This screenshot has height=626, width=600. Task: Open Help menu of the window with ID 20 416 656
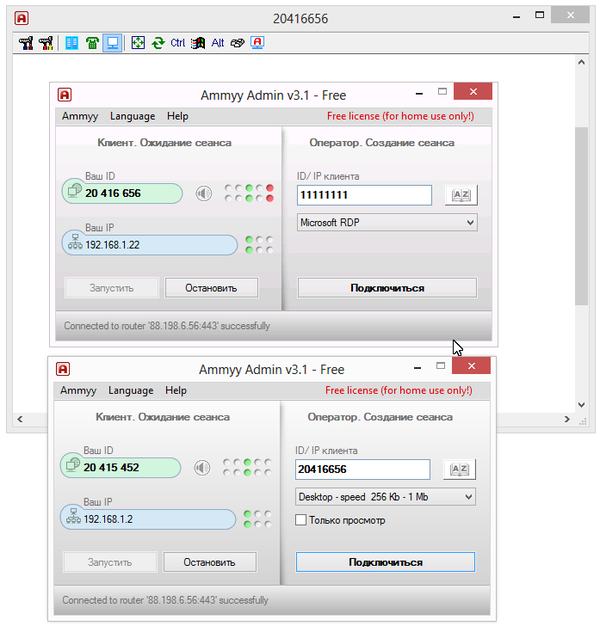point(178,116)
